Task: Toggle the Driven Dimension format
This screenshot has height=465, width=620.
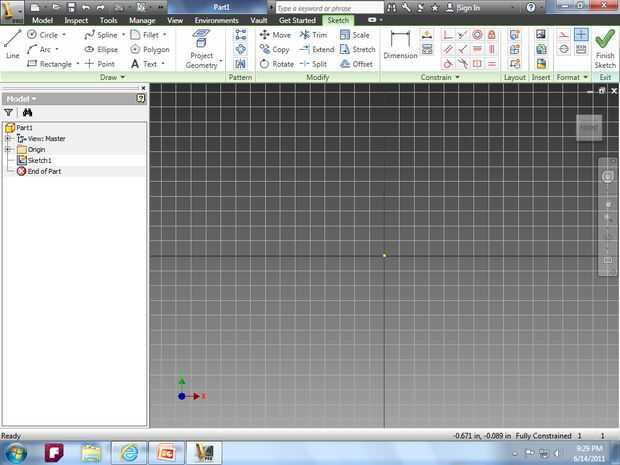Action: point(581,49)
